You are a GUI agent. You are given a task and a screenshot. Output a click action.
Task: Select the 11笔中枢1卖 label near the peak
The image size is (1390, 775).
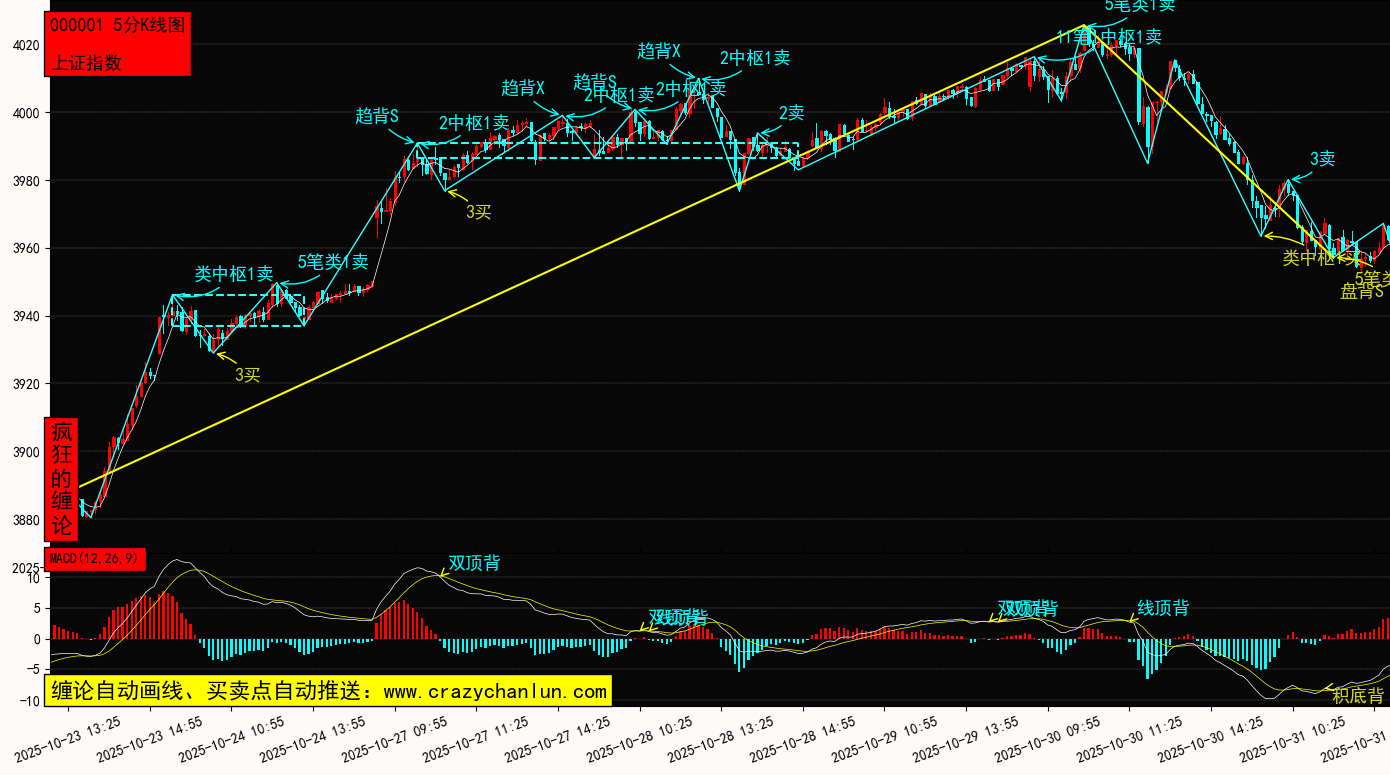pos(1109,37)
